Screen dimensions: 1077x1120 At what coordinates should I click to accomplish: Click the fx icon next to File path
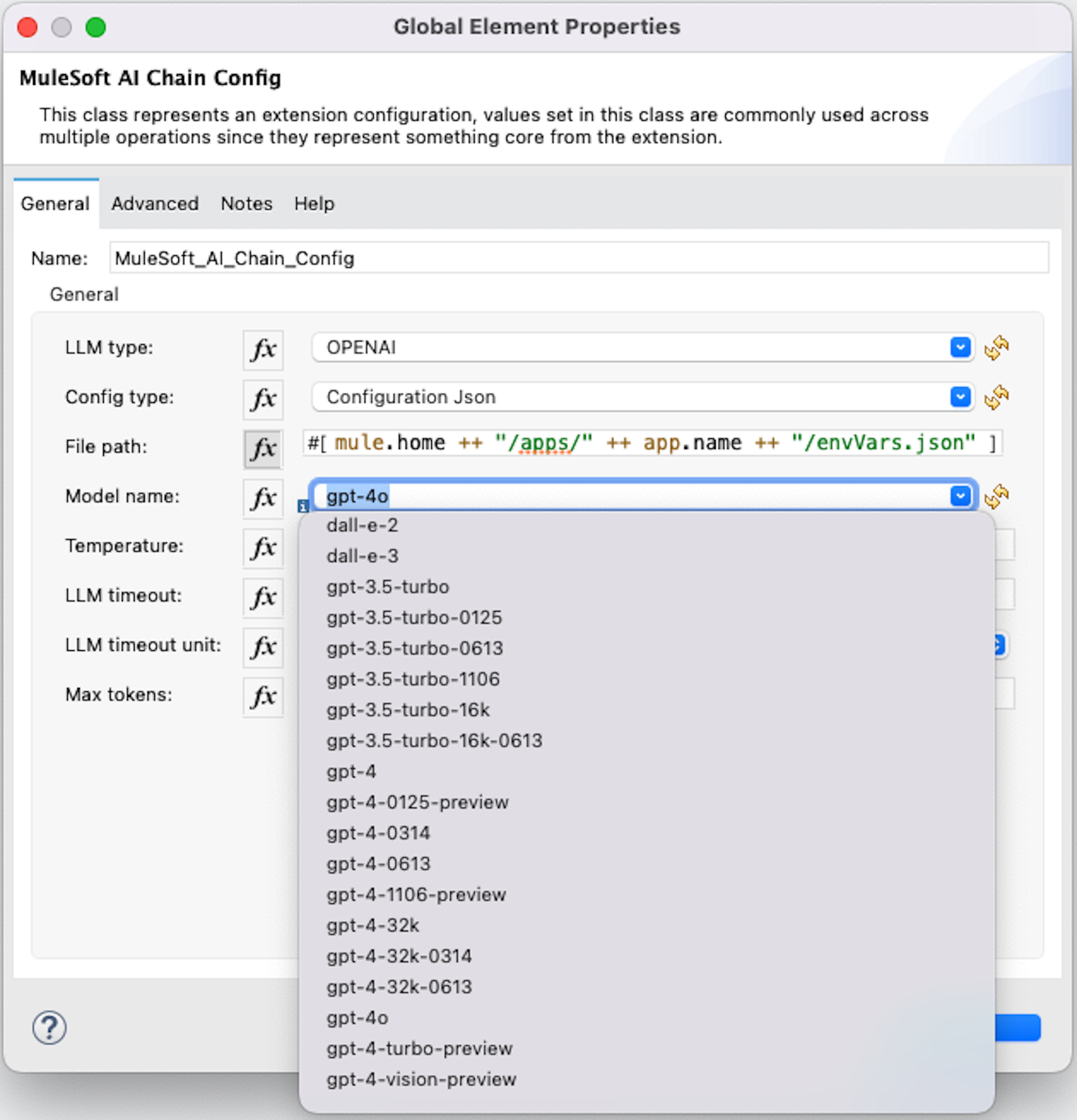click(262, 445)
